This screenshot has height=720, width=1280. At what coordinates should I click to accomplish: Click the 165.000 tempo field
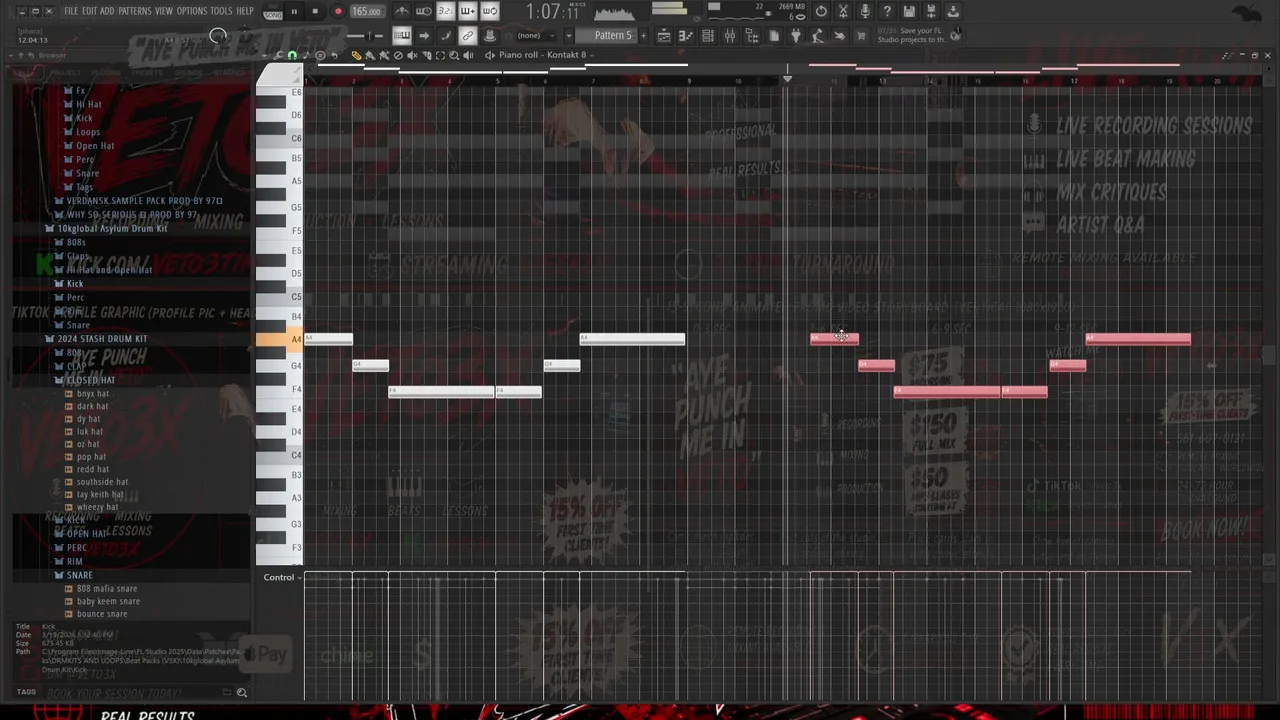coord(366,12)
